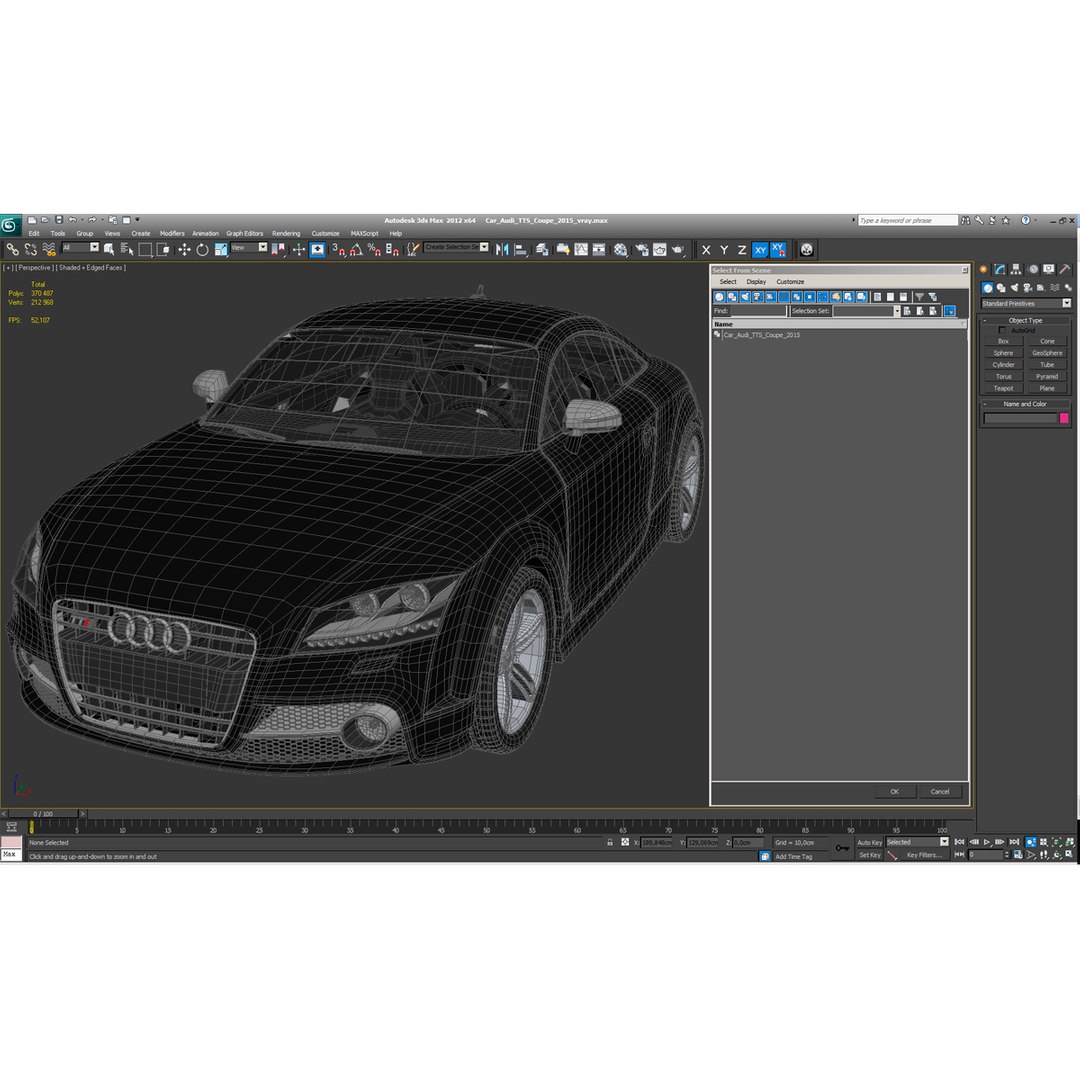
Task: Click Cancel in Select From Scene
Action: [x=939, y=791]
